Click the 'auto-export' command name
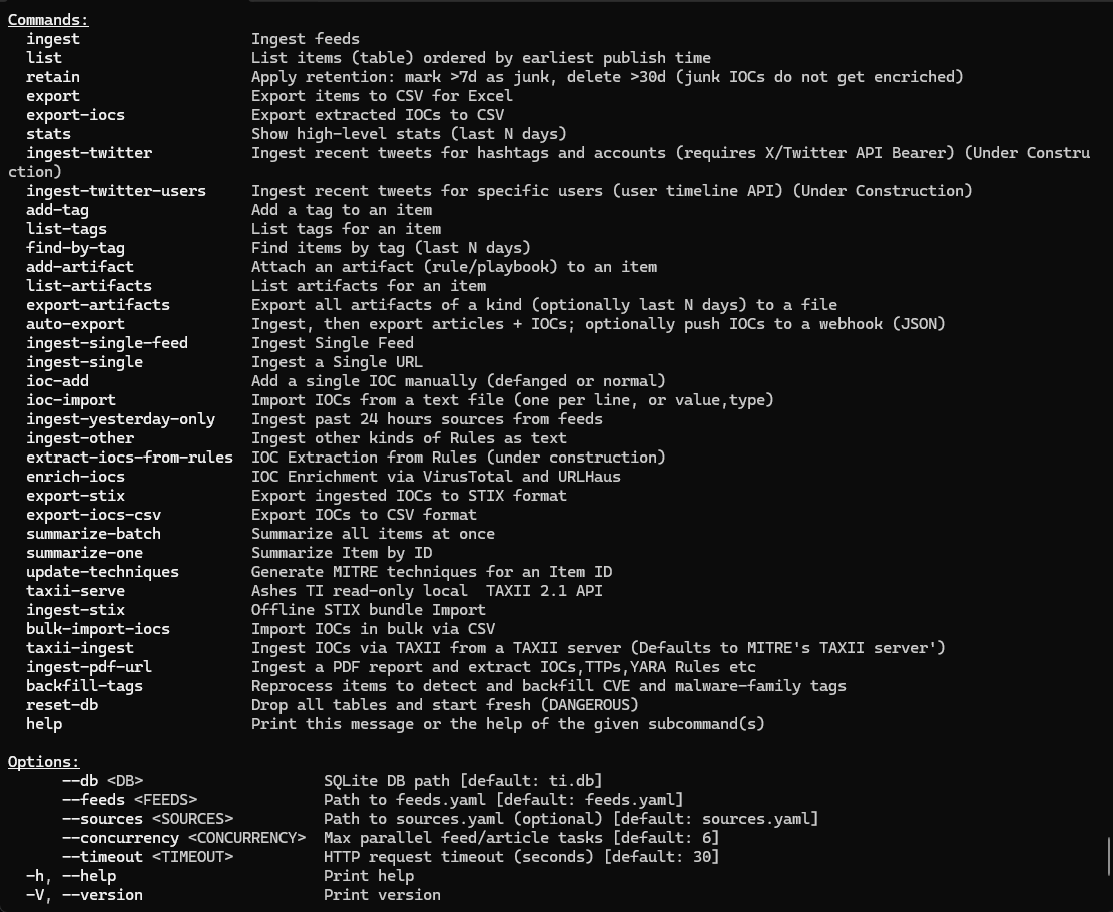The image size is (1113, 912). [76, 324]
